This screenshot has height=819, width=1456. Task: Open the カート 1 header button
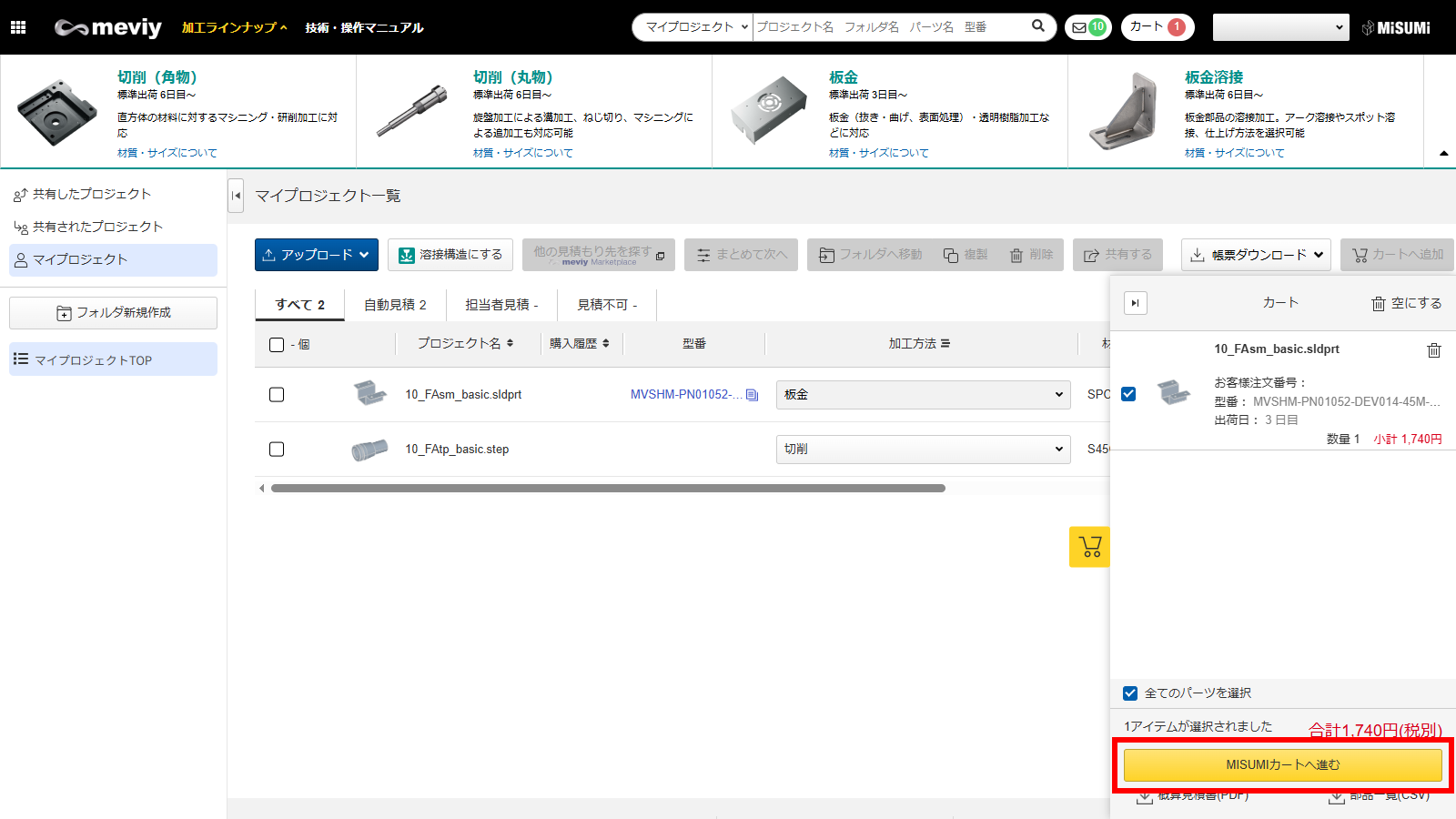point(1158,27)
